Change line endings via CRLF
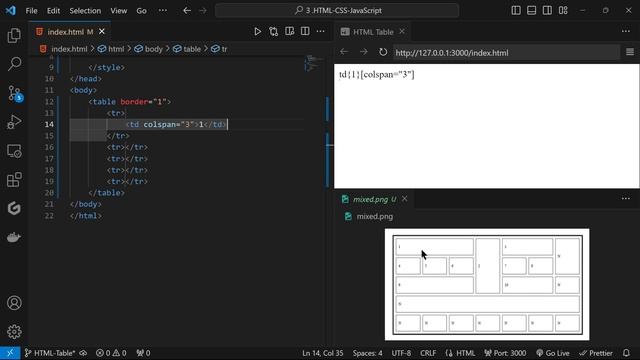The height and width of the screenshot is (360, 640). (428, 353)
